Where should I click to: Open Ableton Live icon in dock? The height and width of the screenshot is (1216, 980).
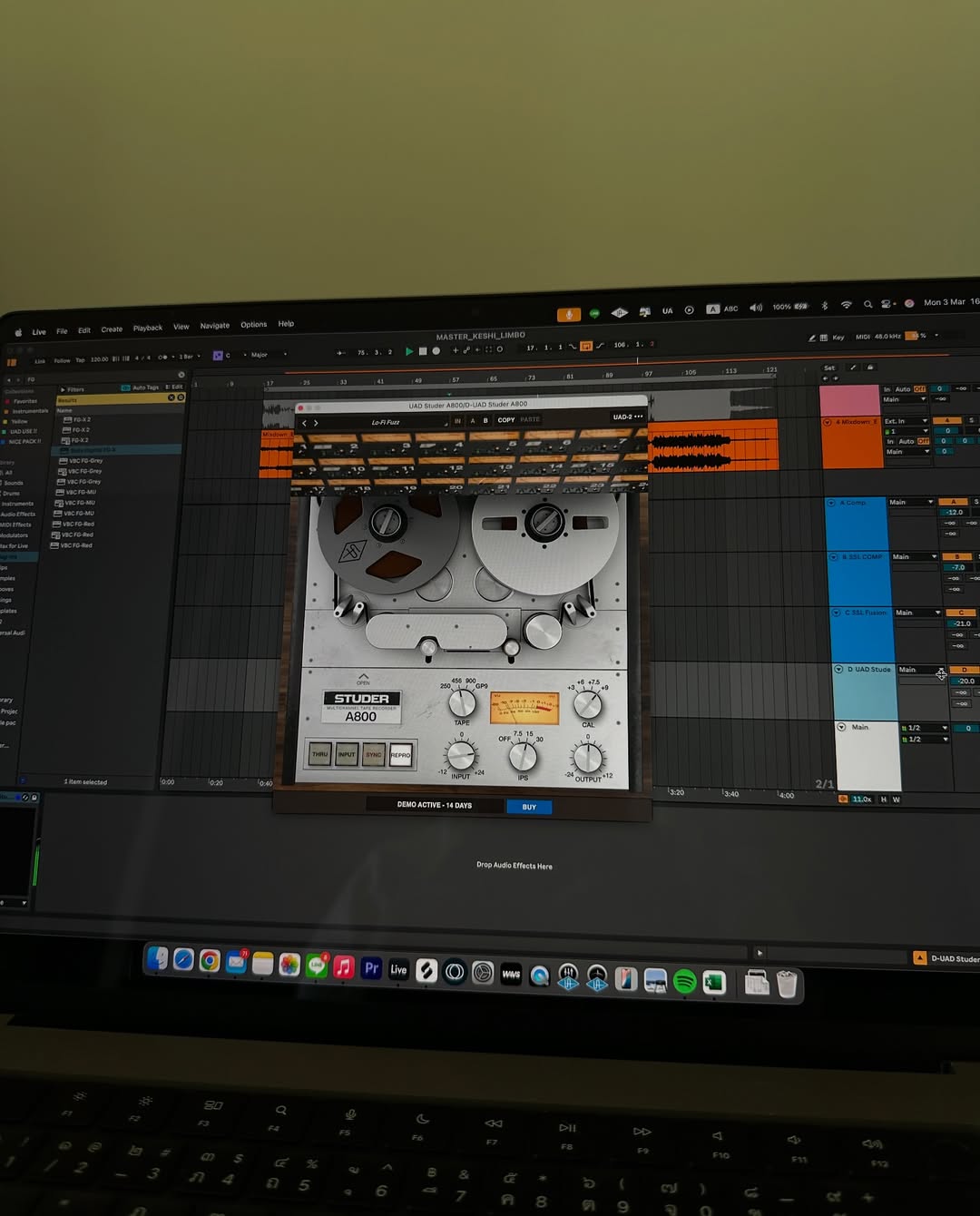398,969
